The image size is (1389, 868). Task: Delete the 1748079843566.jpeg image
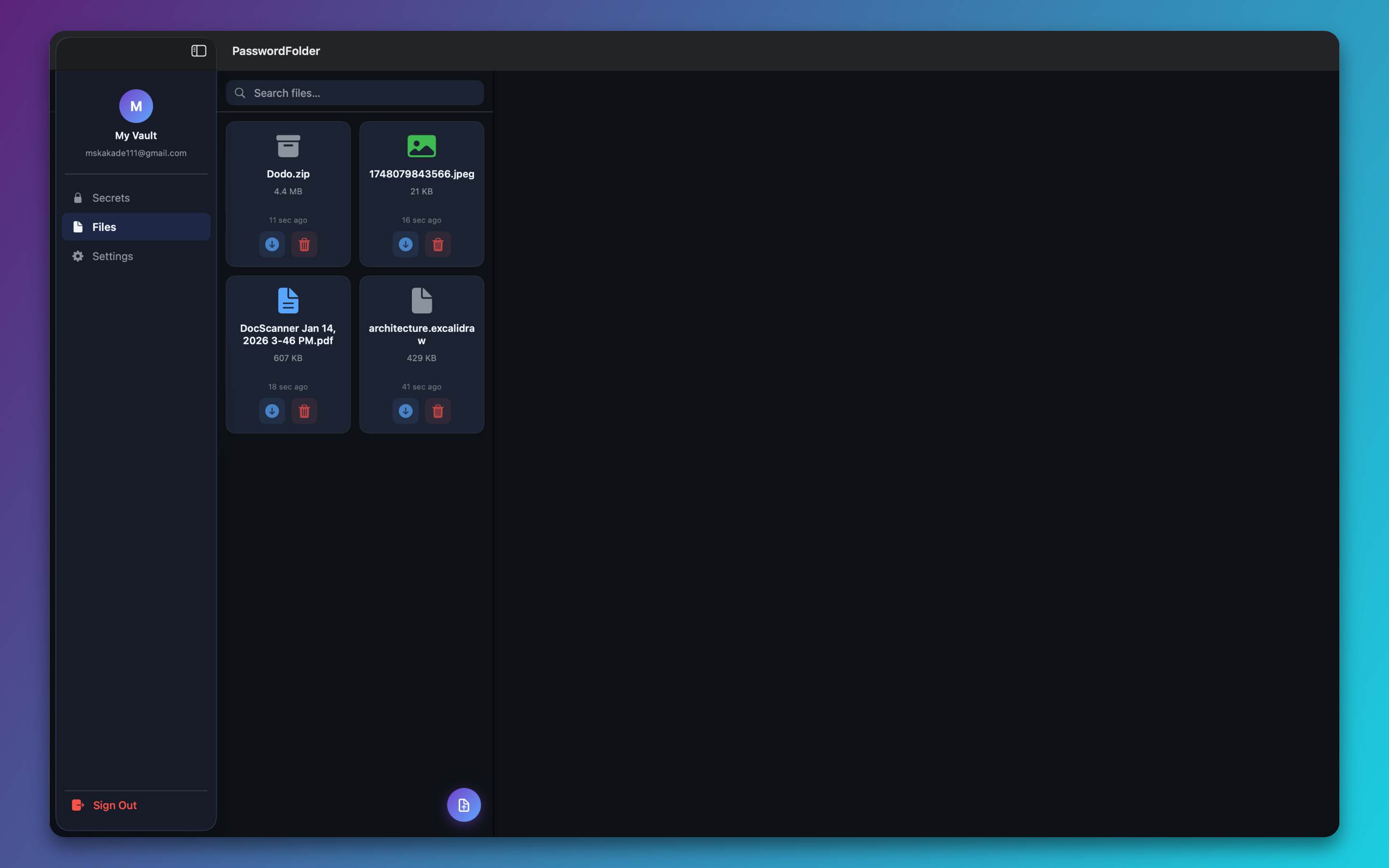tap(437, 244)
